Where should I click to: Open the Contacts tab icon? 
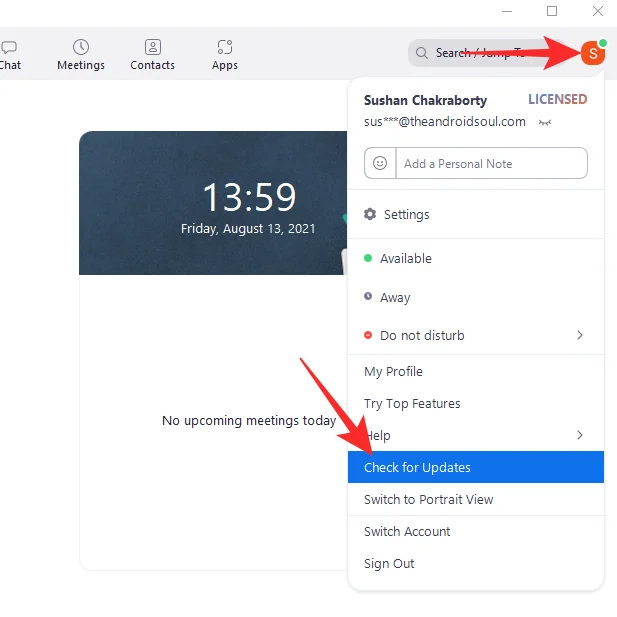point(152,47)
